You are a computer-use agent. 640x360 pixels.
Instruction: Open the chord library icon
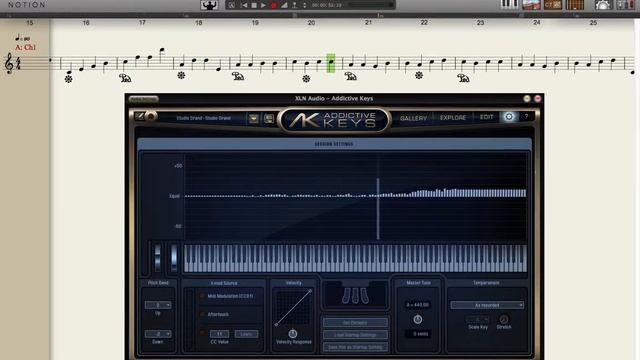pos(553,4)
